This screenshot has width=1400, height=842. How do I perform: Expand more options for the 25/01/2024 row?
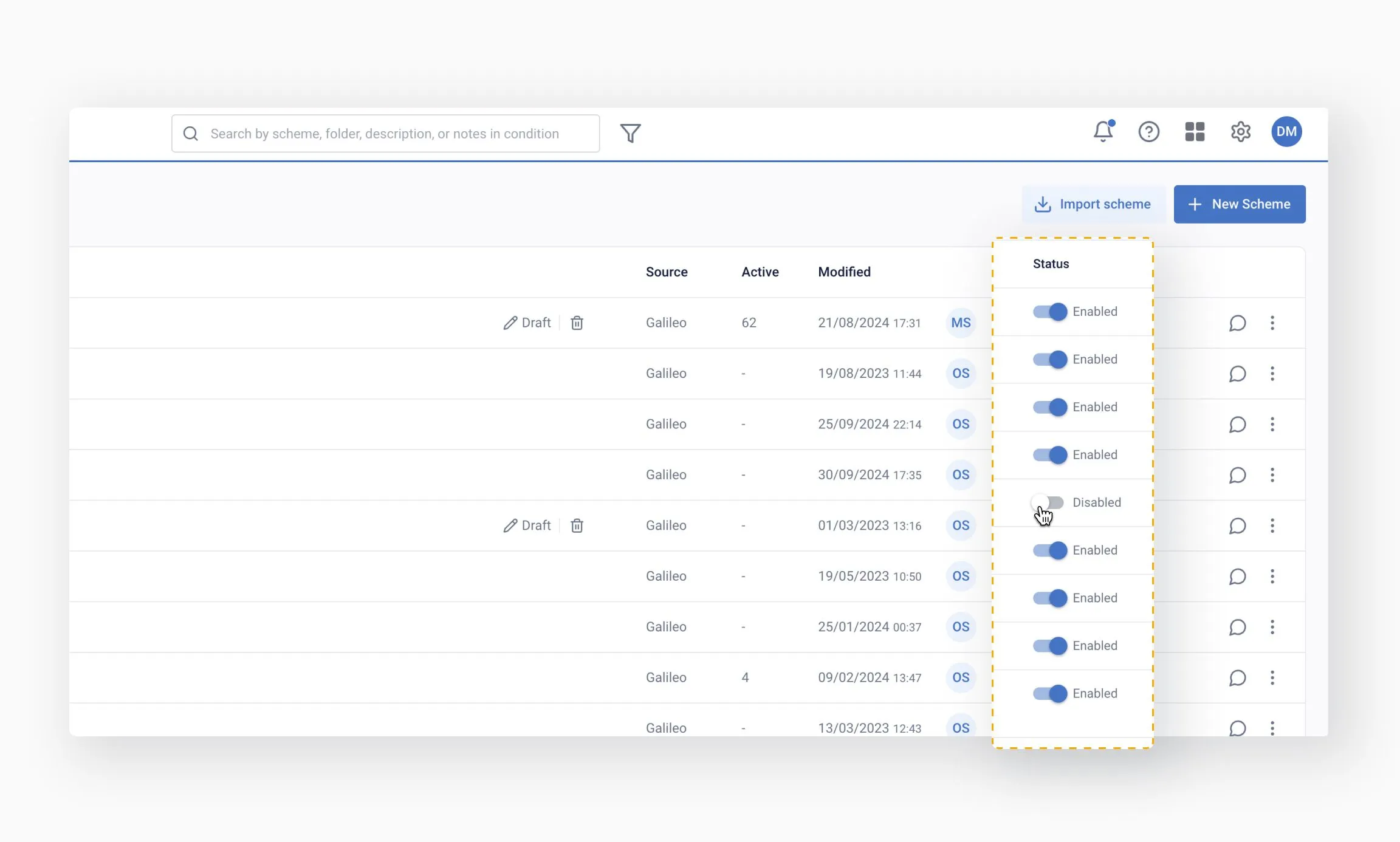click(x=1272, y=627)
